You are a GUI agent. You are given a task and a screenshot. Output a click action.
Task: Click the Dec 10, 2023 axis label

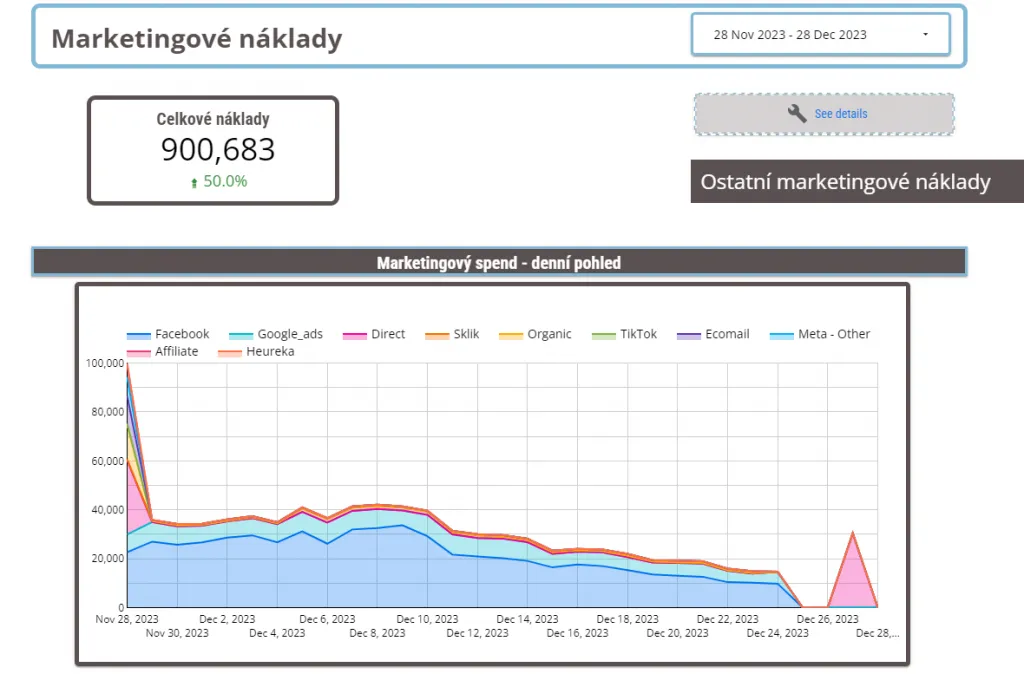[427, 618]
